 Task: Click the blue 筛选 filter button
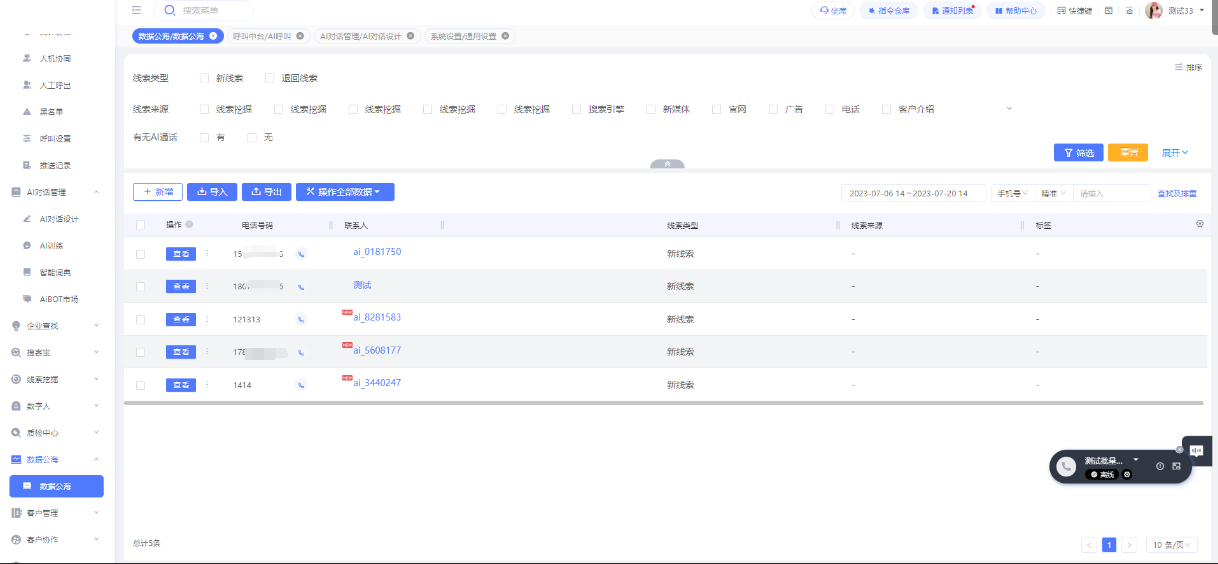[x=1078, y=153]
